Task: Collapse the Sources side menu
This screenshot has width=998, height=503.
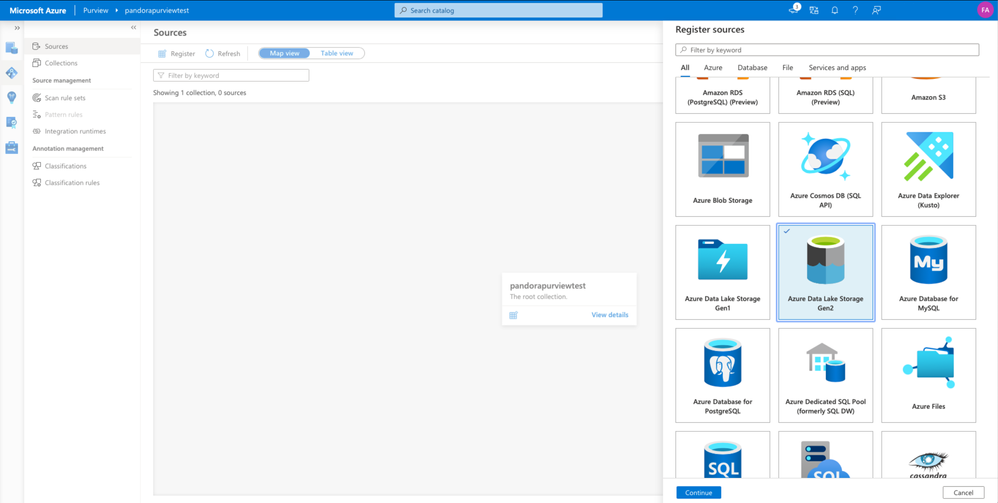Action: coord(133,28)
